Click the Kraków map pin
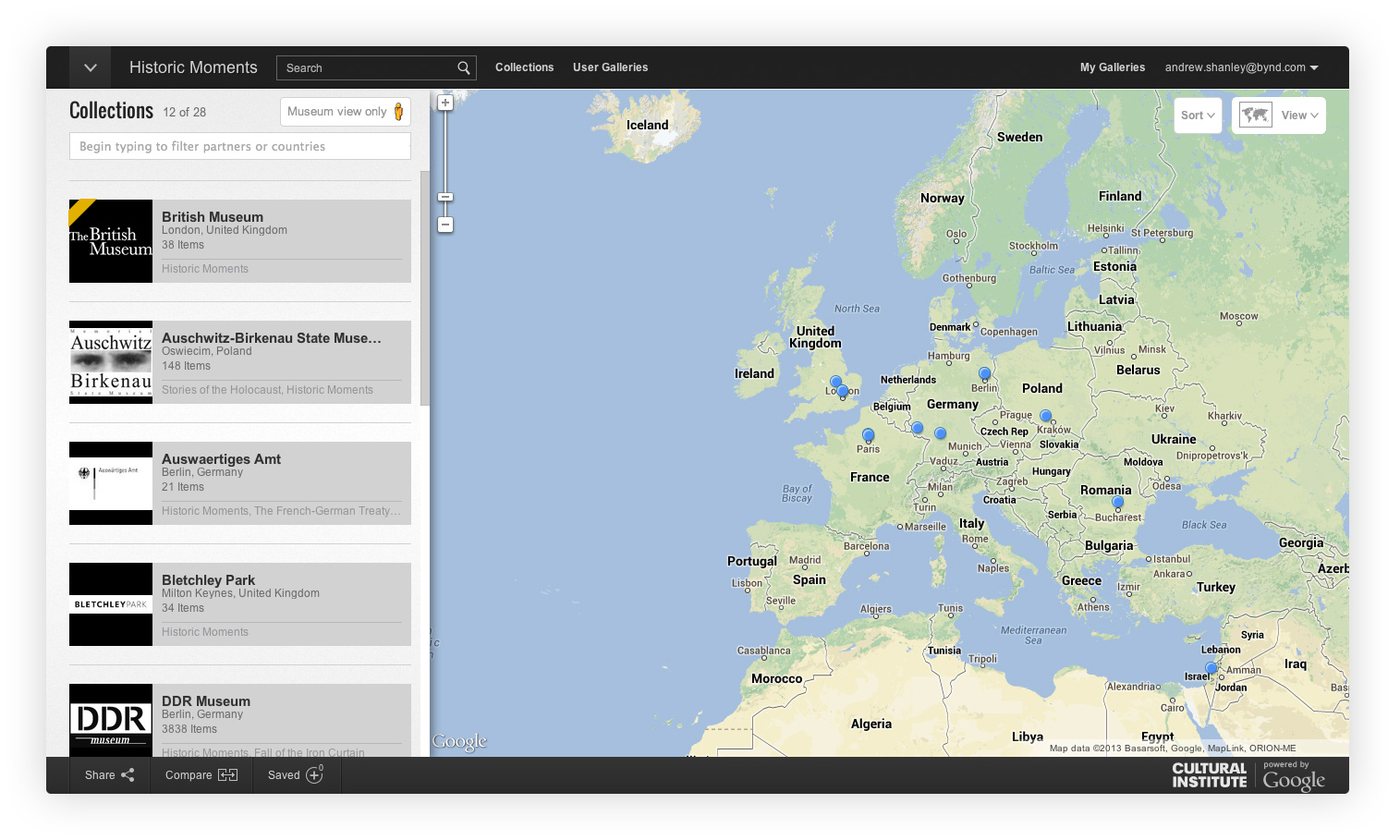Viewport: 1400px width, 840px height. pyautogui.click(x=1046, y=417)
